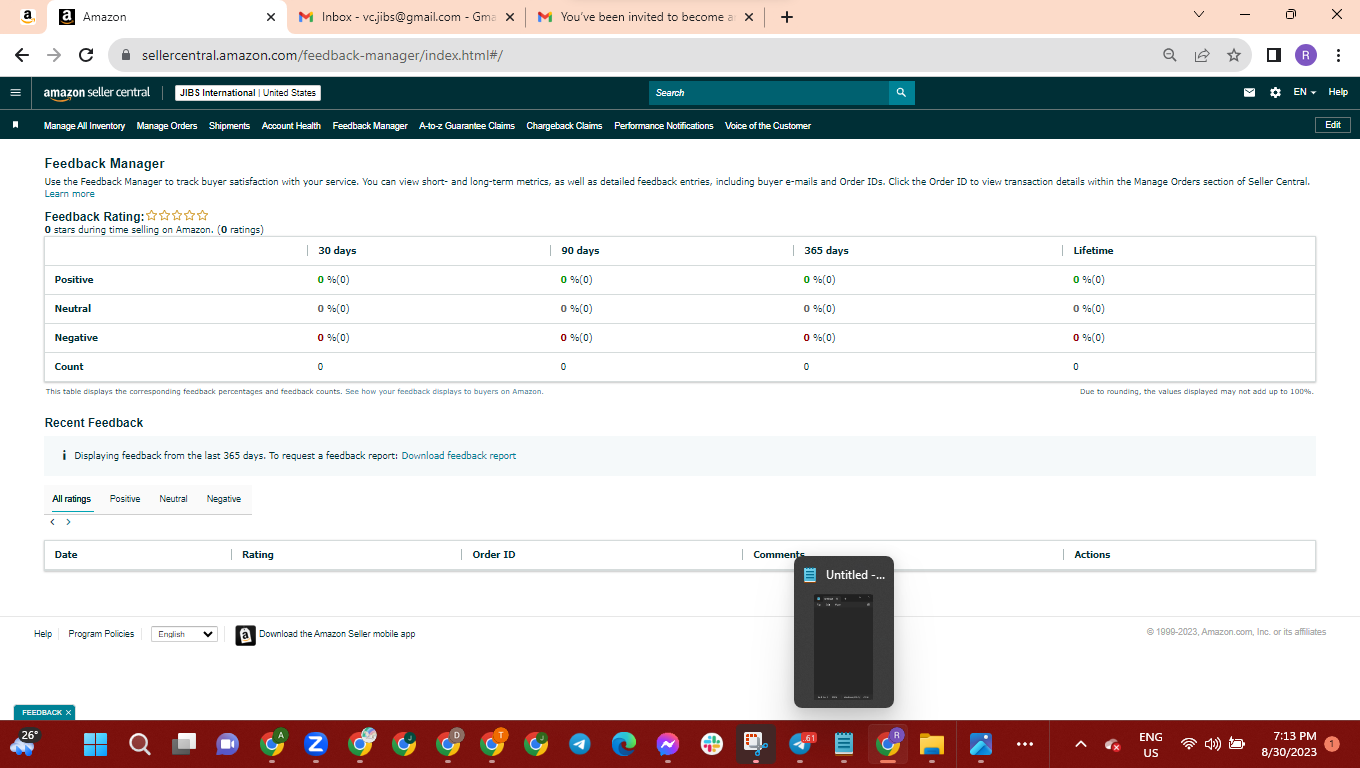The height and width of the screenshot is (768, 1360).
Task: Bookmark this page with the star icon
Action: pyautogui.click(x=1234, y=55)
